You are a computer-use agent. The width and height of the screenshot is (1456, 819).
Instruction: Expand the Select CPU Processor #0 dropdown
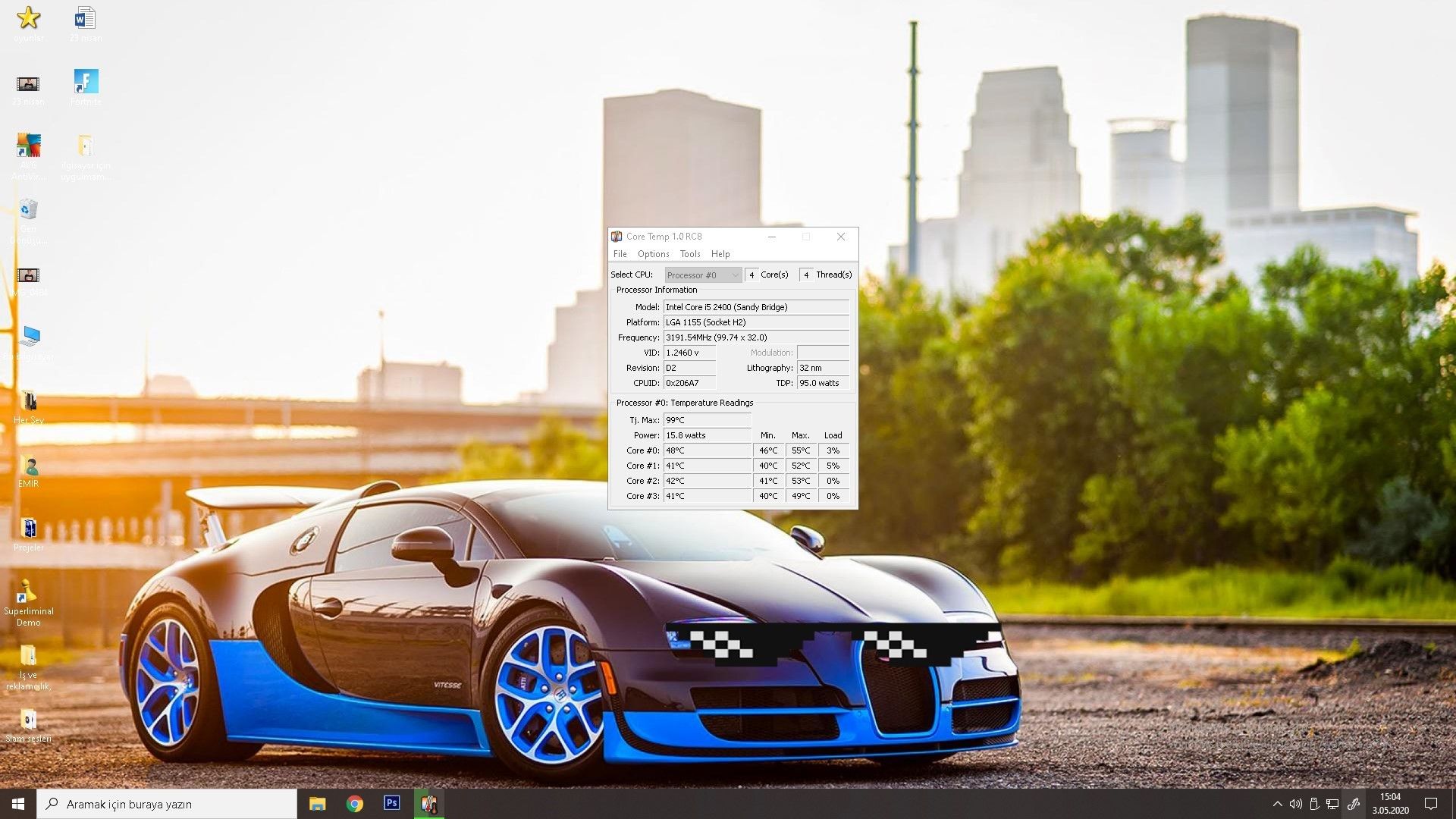click(703, 275)
